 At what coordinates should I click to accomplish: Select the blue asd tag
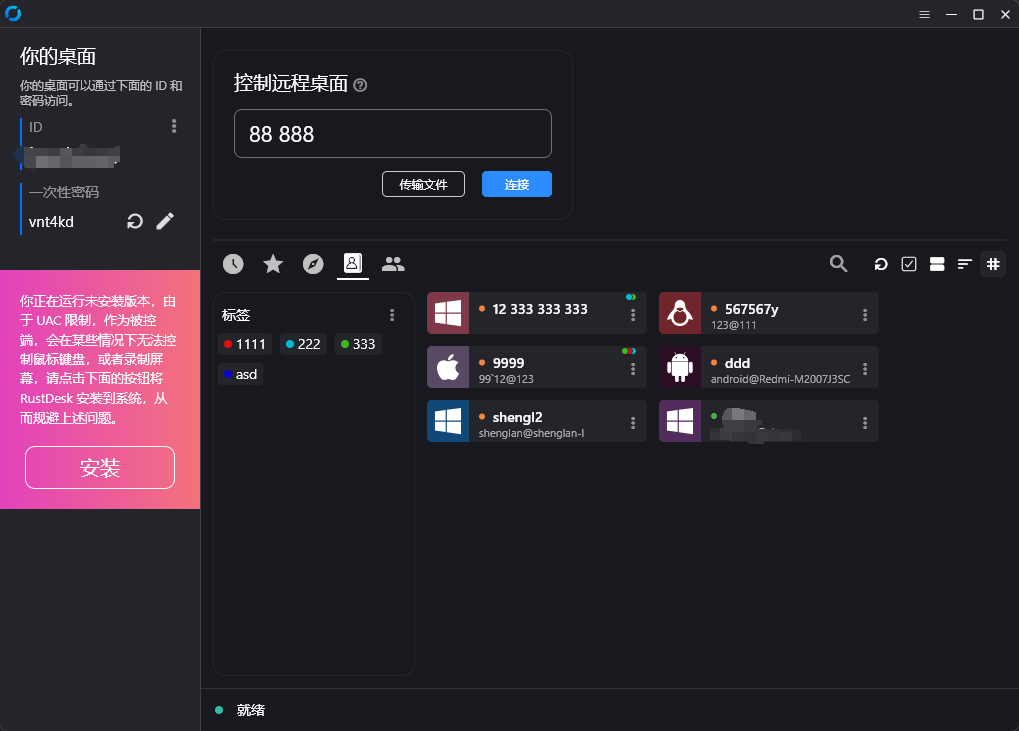[x=241, y=374]
